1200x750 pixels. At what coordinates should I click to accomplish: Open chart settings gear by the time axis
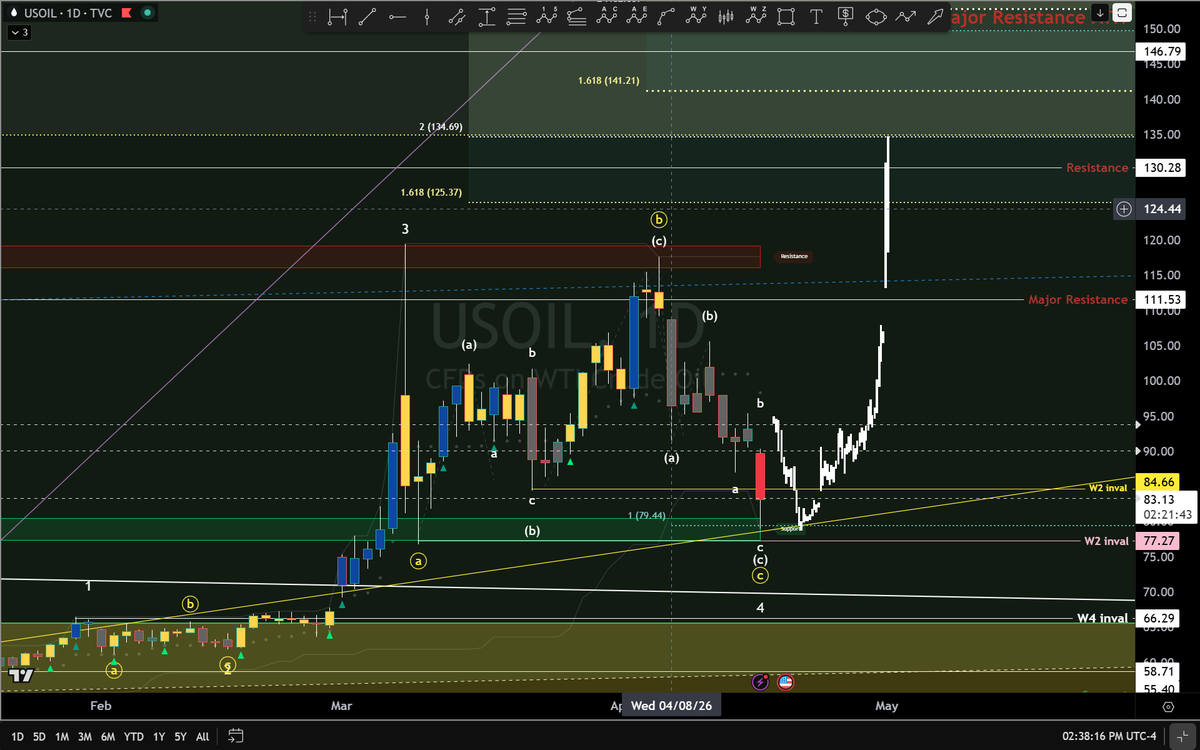1168,706
